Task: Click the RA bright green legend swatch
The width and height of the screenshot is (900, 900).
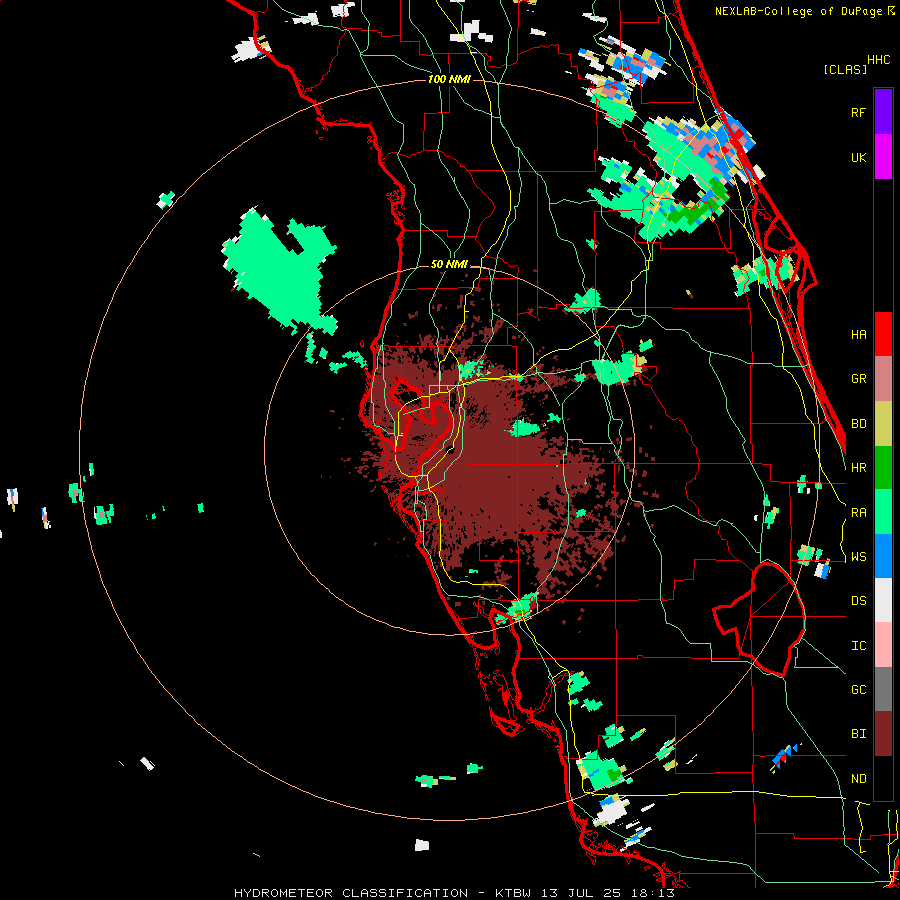Action: pyautogui.click(x=883, y=512)
